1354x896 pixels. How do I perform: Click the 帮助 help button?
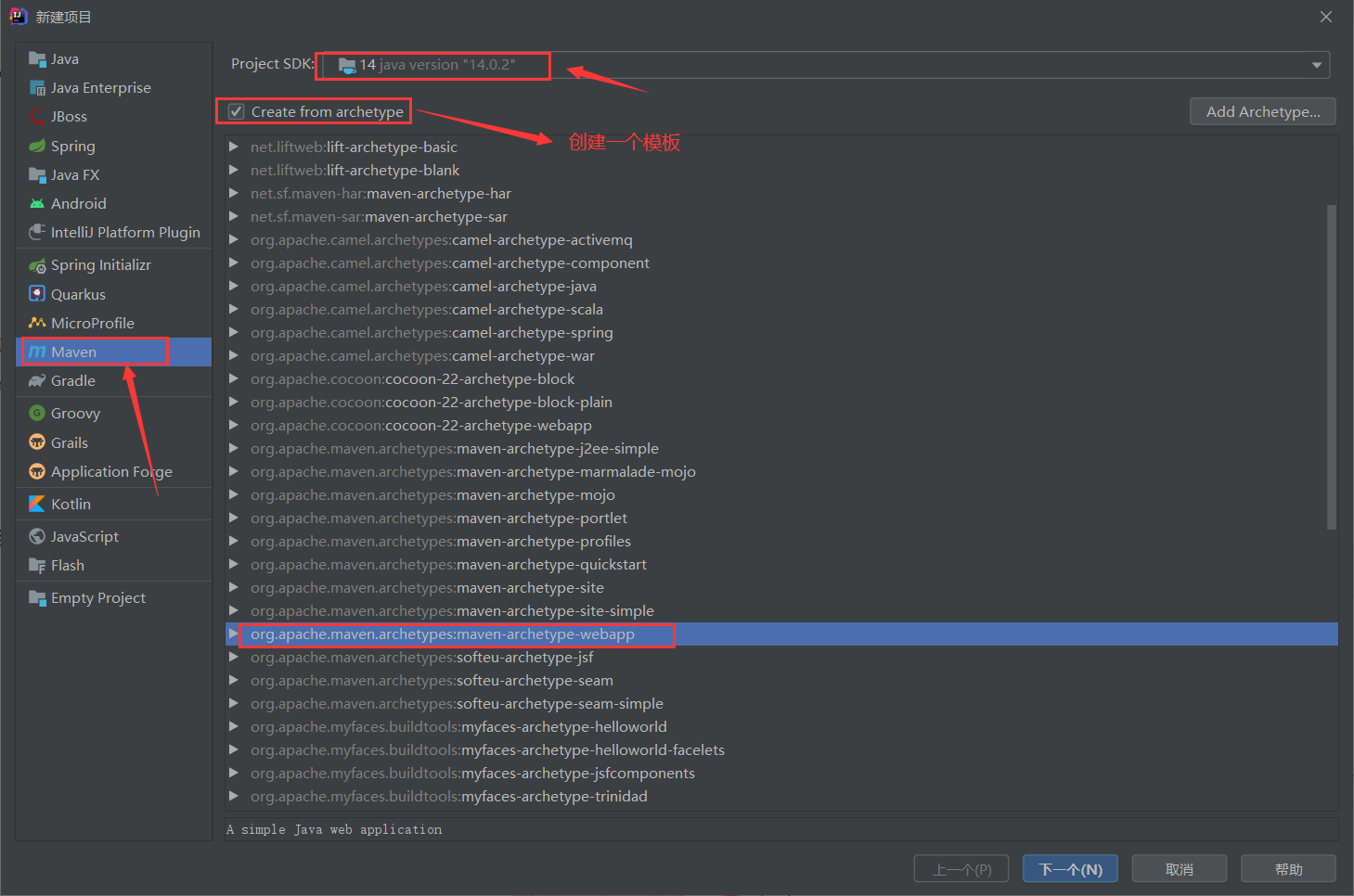pyautogui.click(x=1288, y=869)
